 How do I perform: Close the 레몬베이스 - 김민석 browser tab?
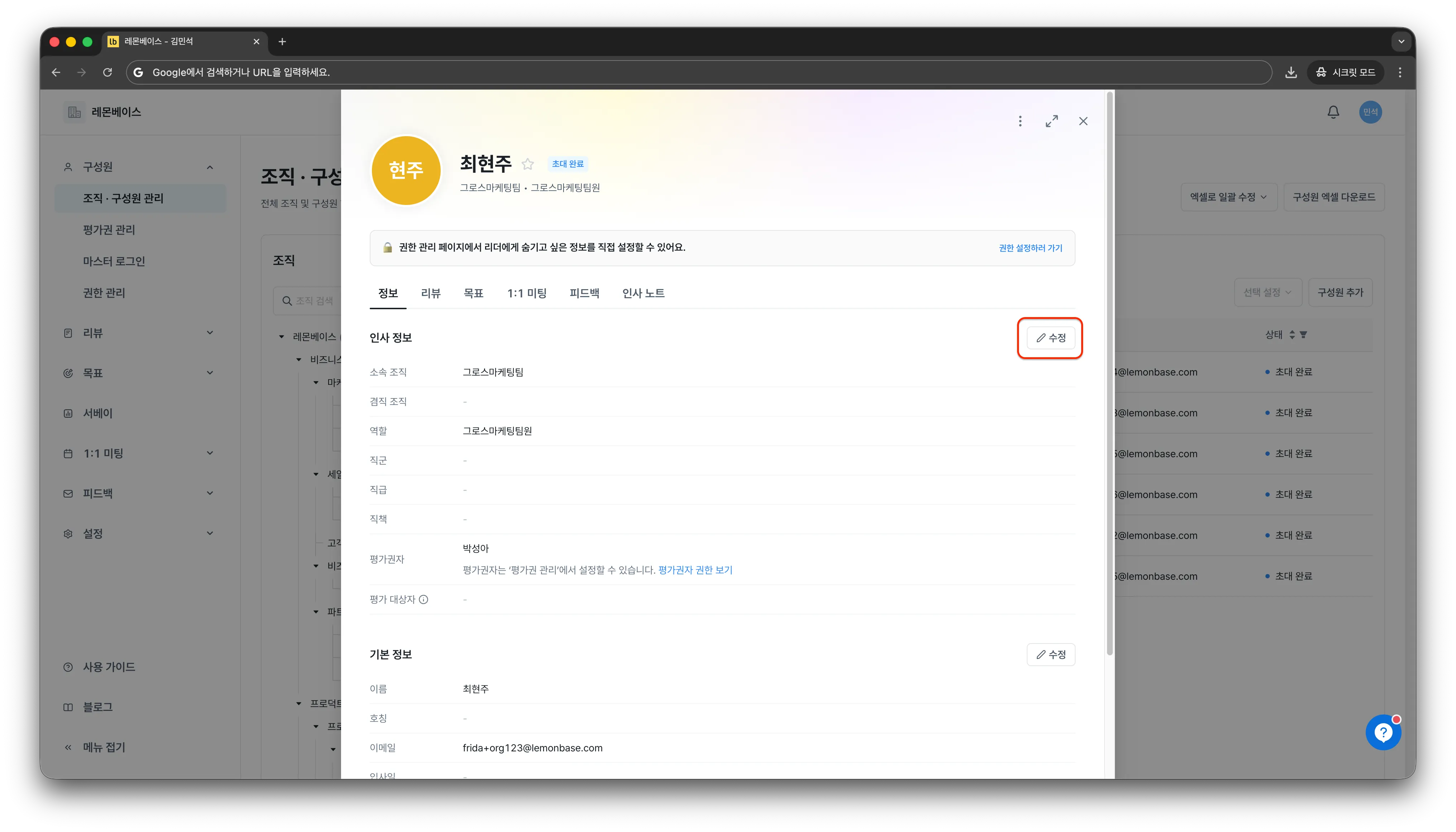pos(257,42)
